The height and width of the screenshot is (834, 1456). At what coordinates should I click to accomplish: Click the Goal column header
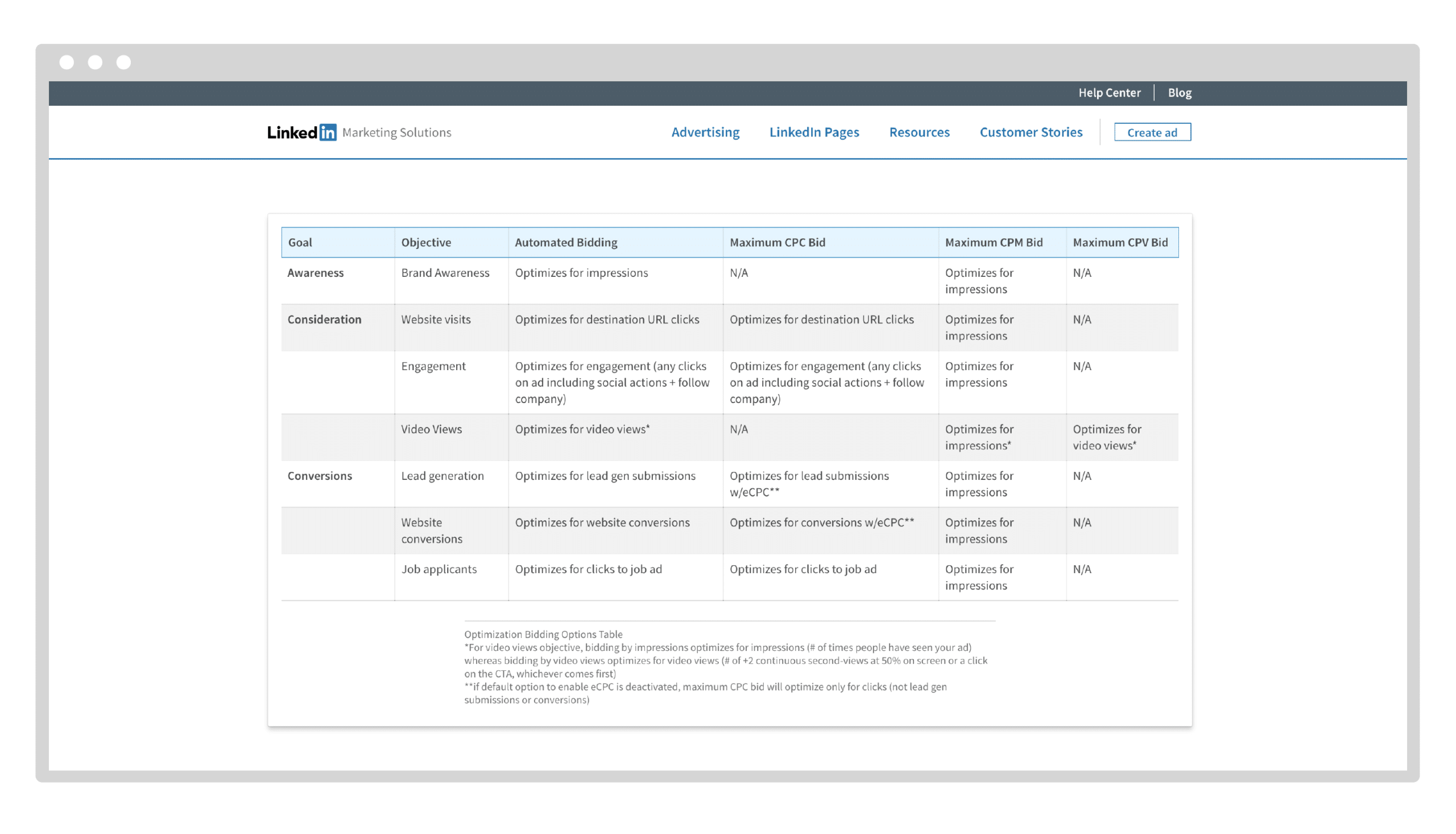coord(300,242)
